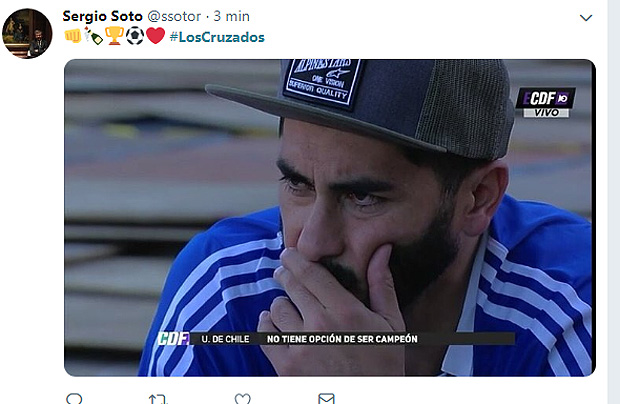The image size is (620, 404).
Task: Click the soccer ball emoji
Action: pyautogui.click(x=135, y=36)
